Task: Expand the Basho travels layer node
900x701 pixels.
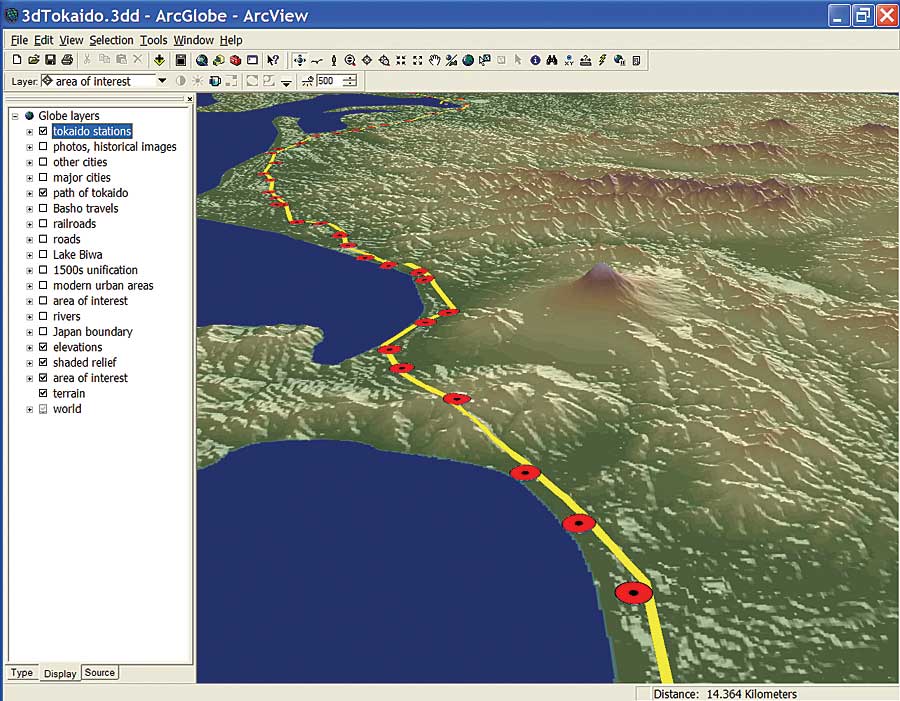Action: [29, 208]
